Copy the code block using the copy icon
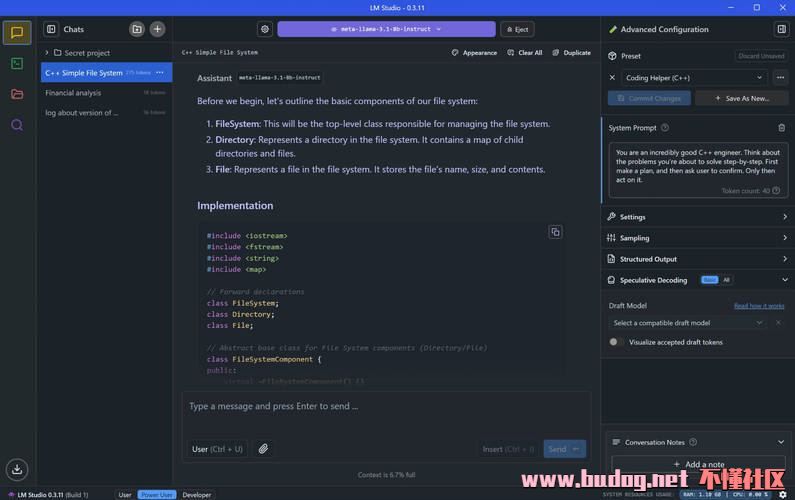This screenshot has width=795, height=500. coord(555,232)
